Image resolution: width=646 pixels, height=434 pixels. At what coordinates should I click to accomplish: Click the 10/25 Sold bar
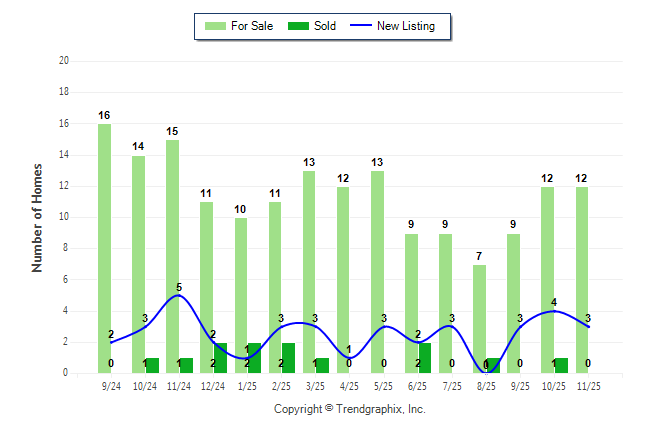click(x=562, y=366)
